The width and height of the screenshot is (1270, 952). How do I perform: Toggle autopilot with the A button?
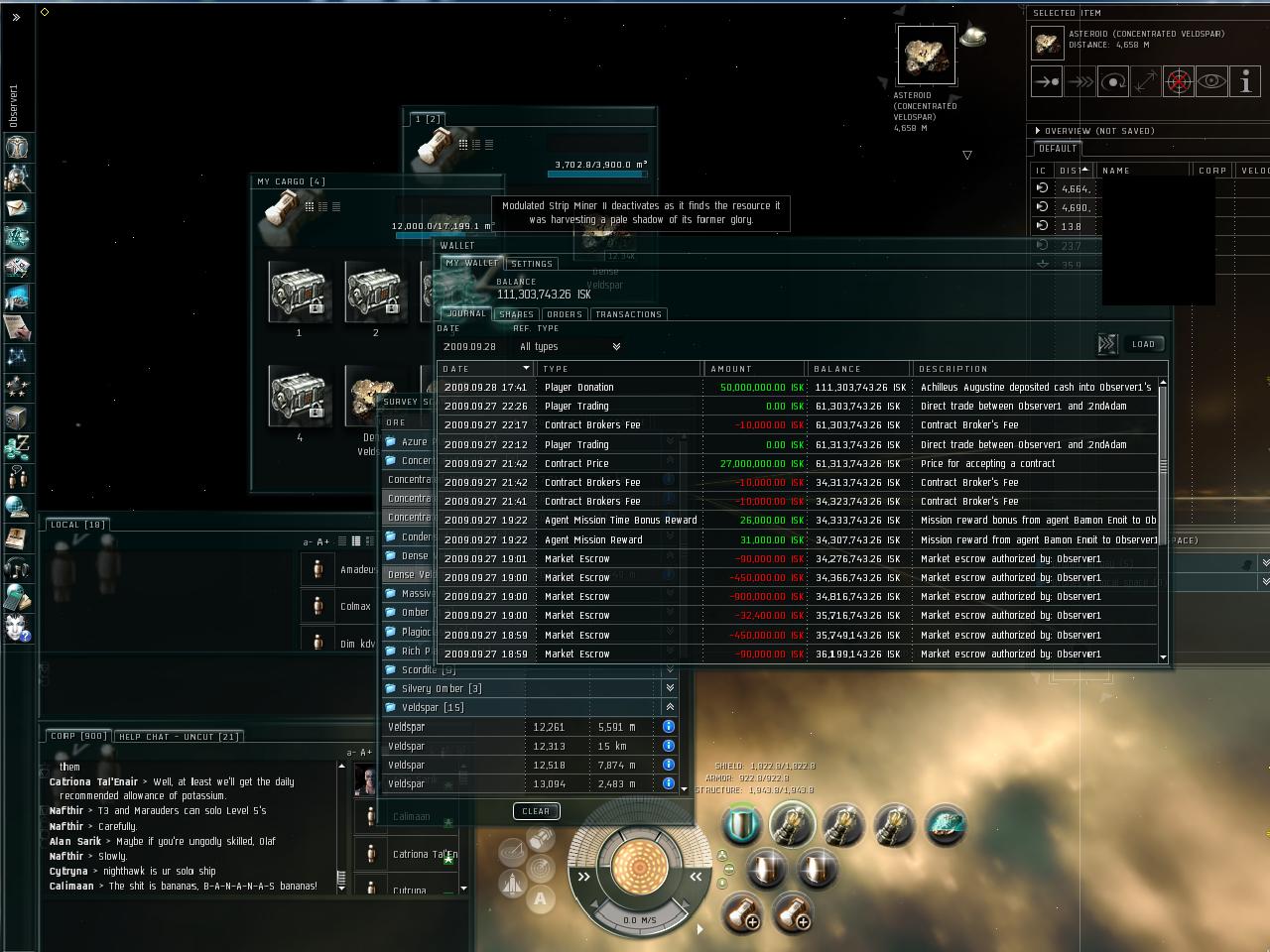coord(541,898)
